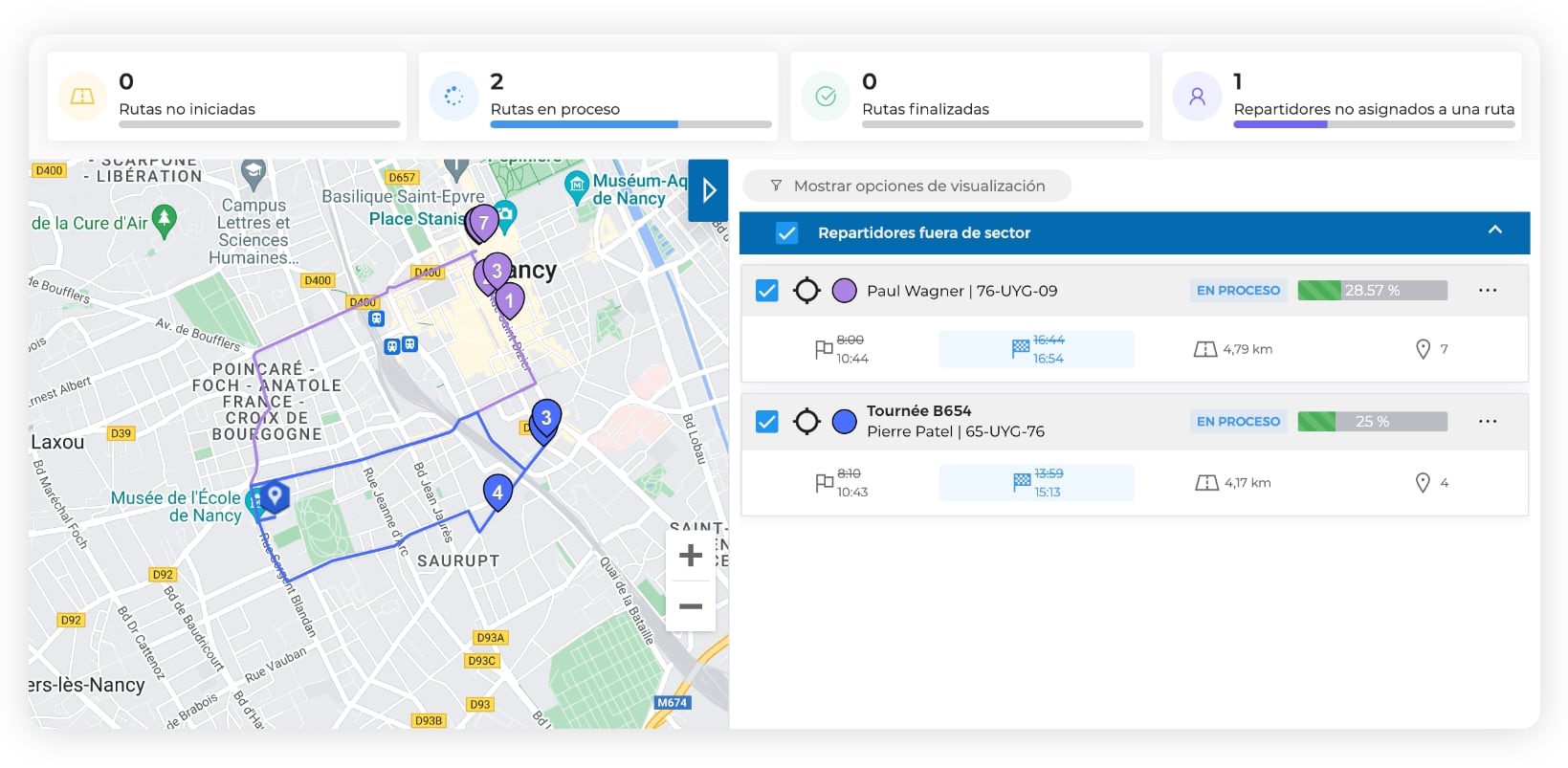
Task: Toggle the Repartidores fuera de sector checkbox
Action: tap(786, 233)
